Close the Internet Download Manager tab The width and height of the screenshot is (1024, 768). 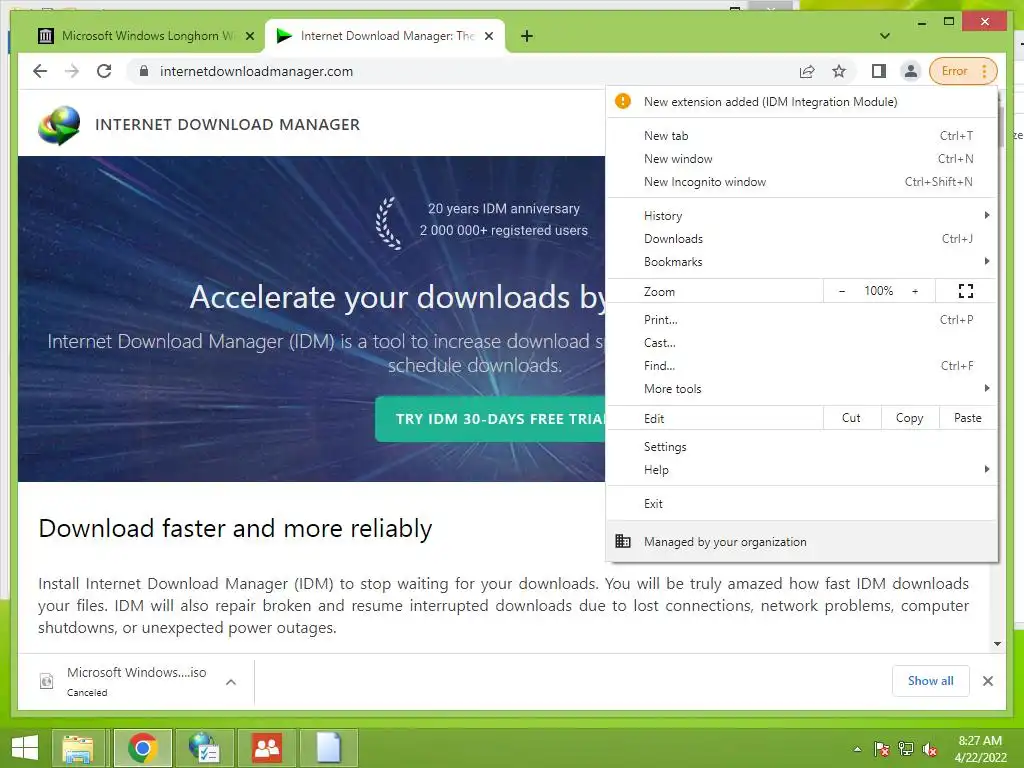click(x=488, y=37)
